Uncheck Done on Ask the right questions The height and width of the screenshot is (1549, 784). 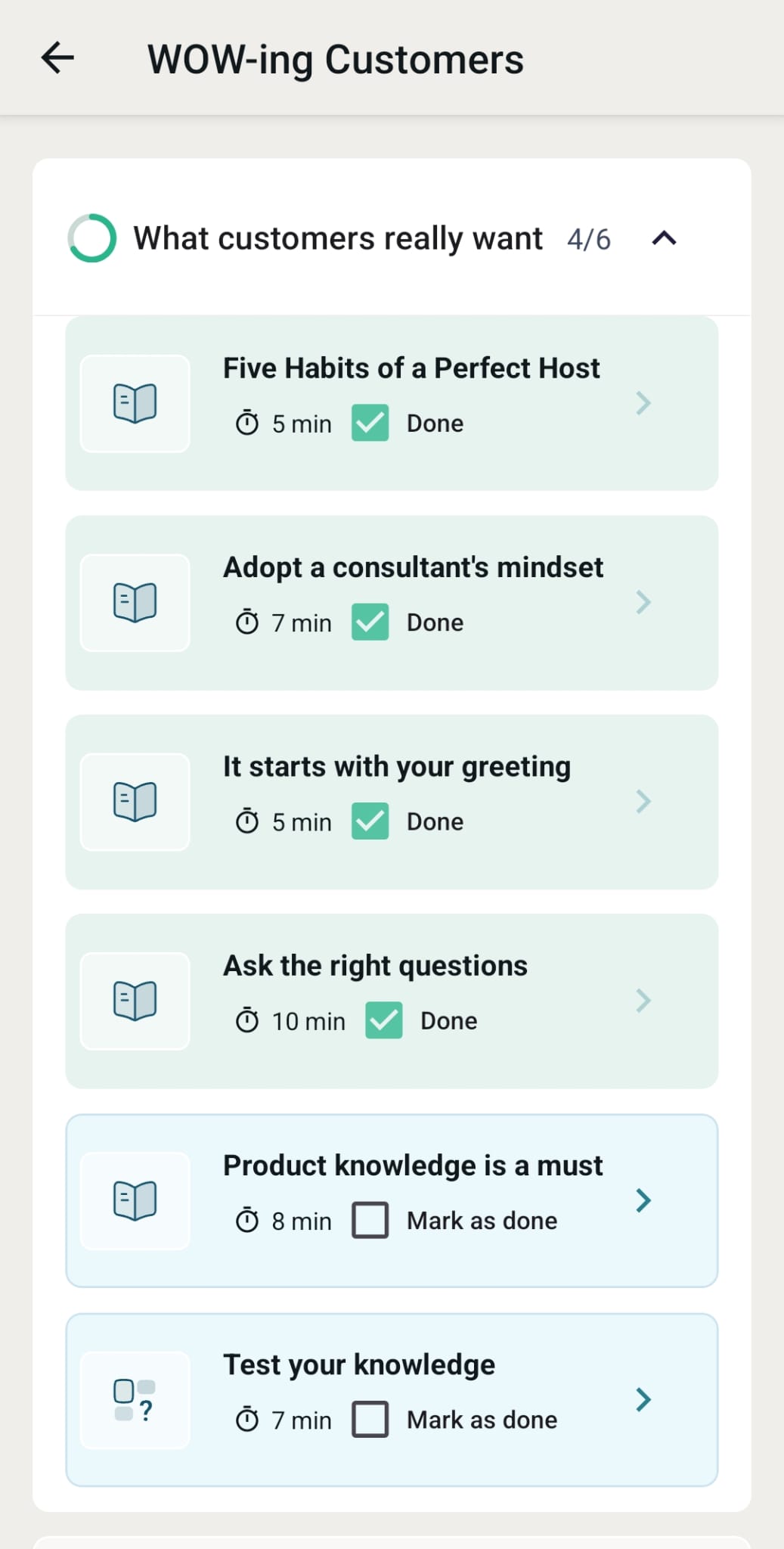(x=384, y=1020)
